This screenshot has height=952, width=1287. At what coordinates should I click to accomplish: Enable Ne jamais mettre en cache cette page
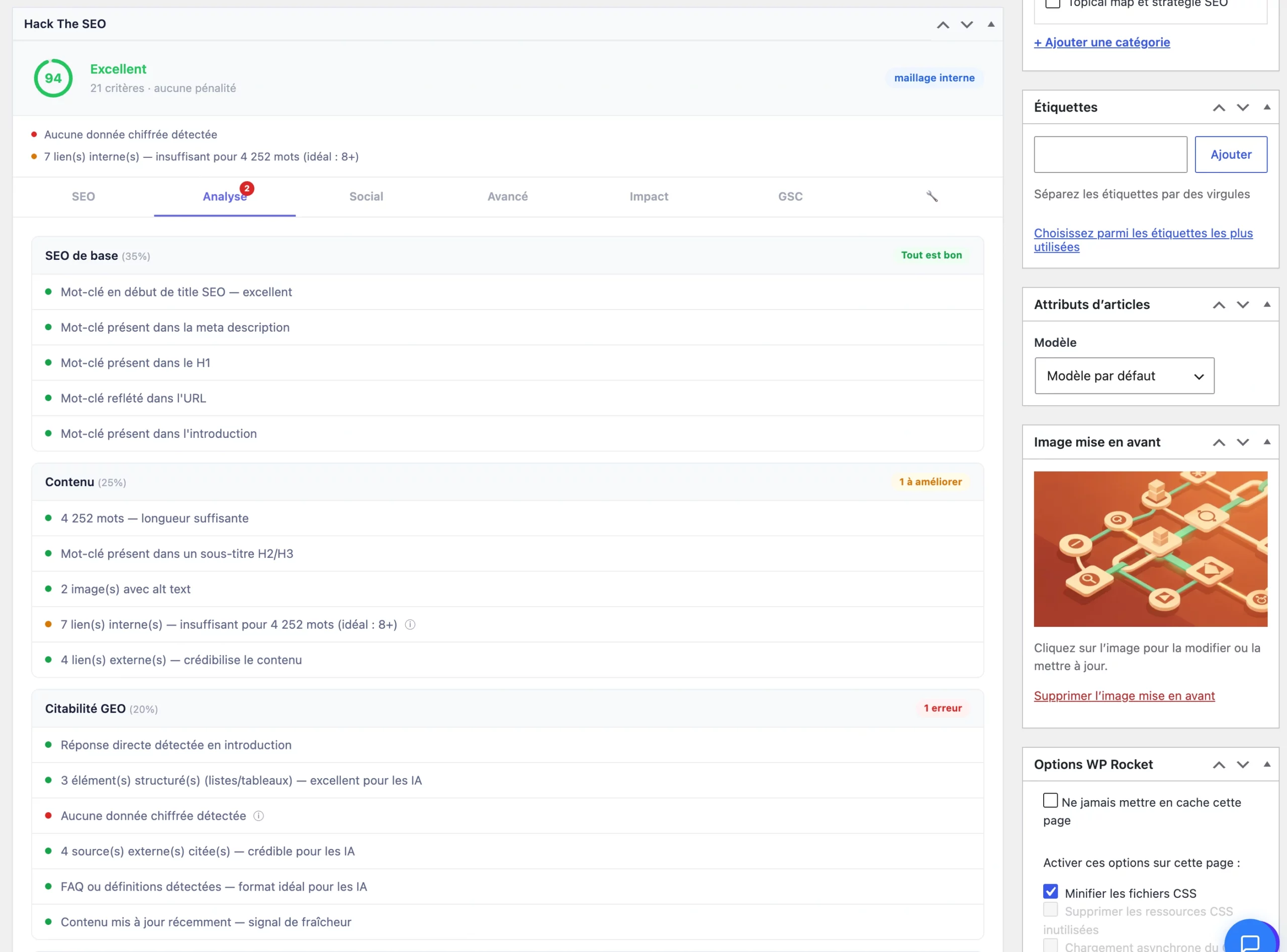tap(1050, 801)
